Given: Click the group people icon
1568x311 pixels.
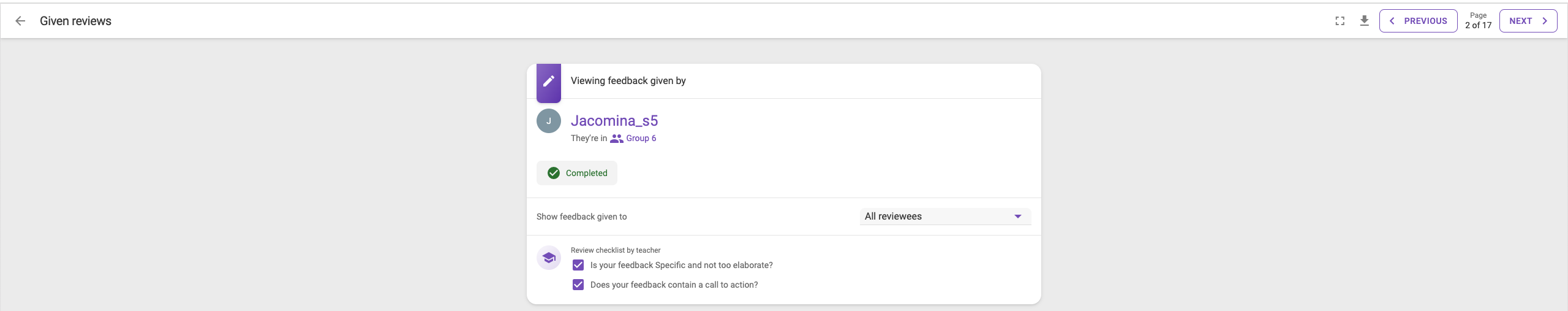Looking at the screenshot, I should 617,139.
